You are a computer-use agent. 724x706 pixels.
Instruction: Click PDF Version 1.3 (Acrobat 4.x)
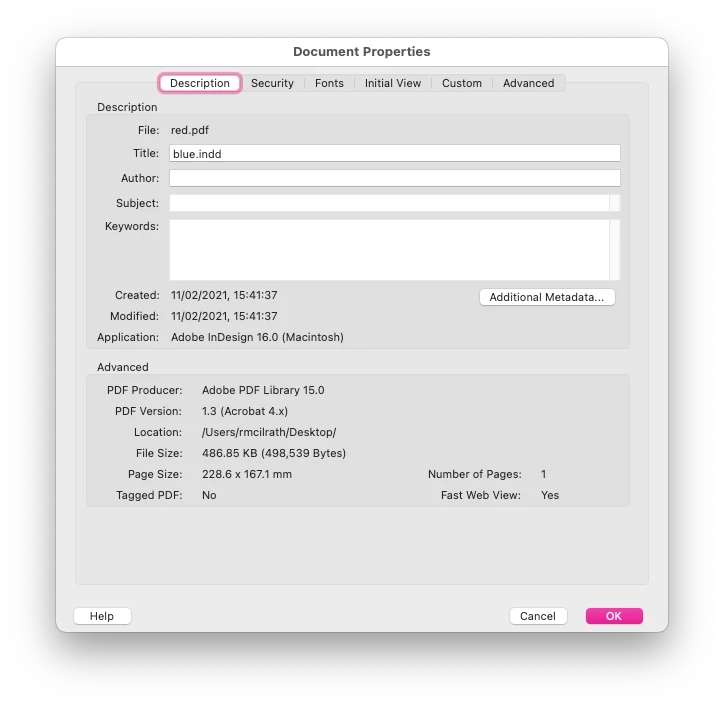245,411
